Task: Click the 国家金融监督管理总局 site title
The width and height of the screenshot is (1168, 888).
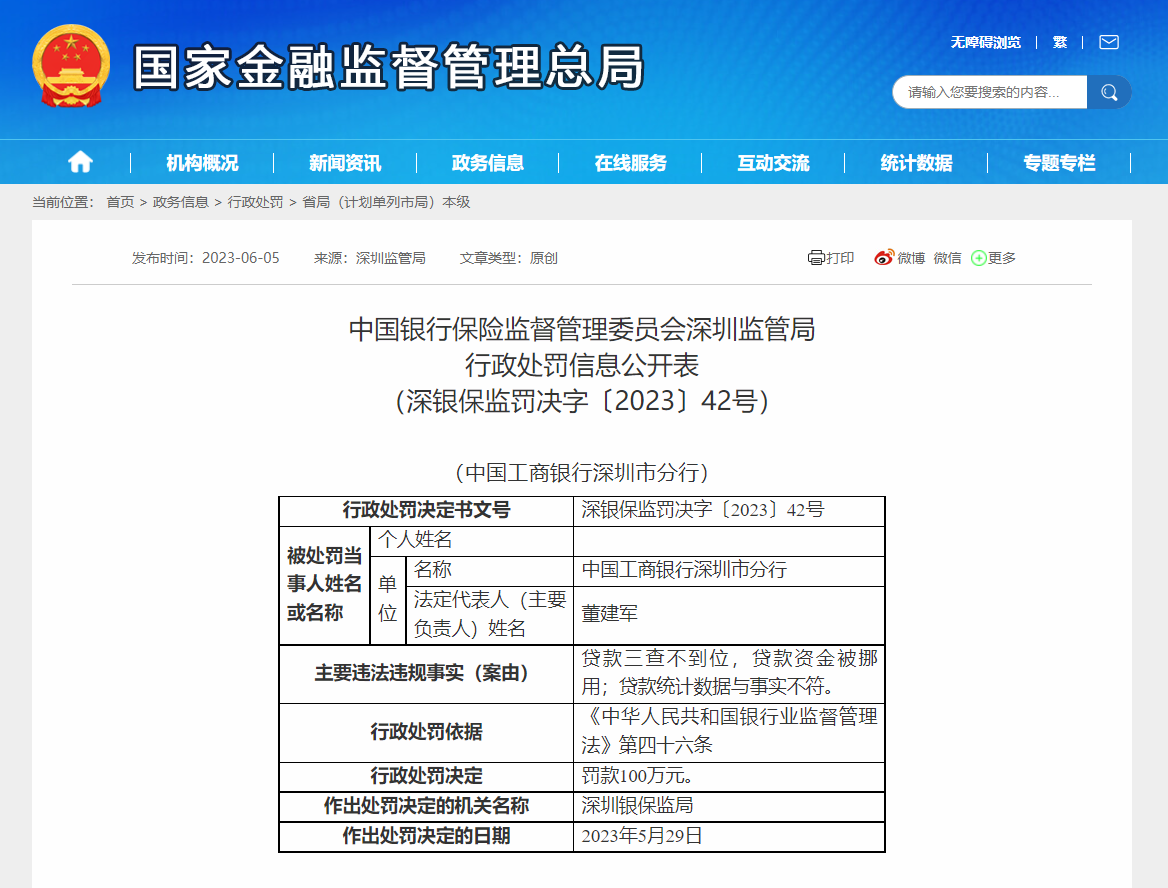Action: tap(388, 67)
